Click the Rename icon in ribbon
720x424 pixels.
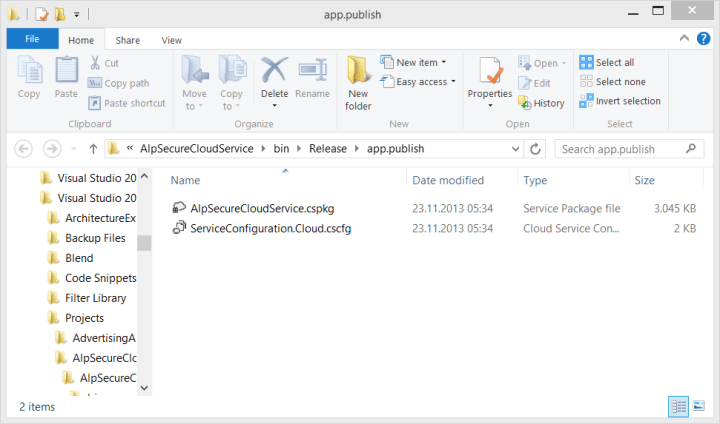click(x=312, y=80)
